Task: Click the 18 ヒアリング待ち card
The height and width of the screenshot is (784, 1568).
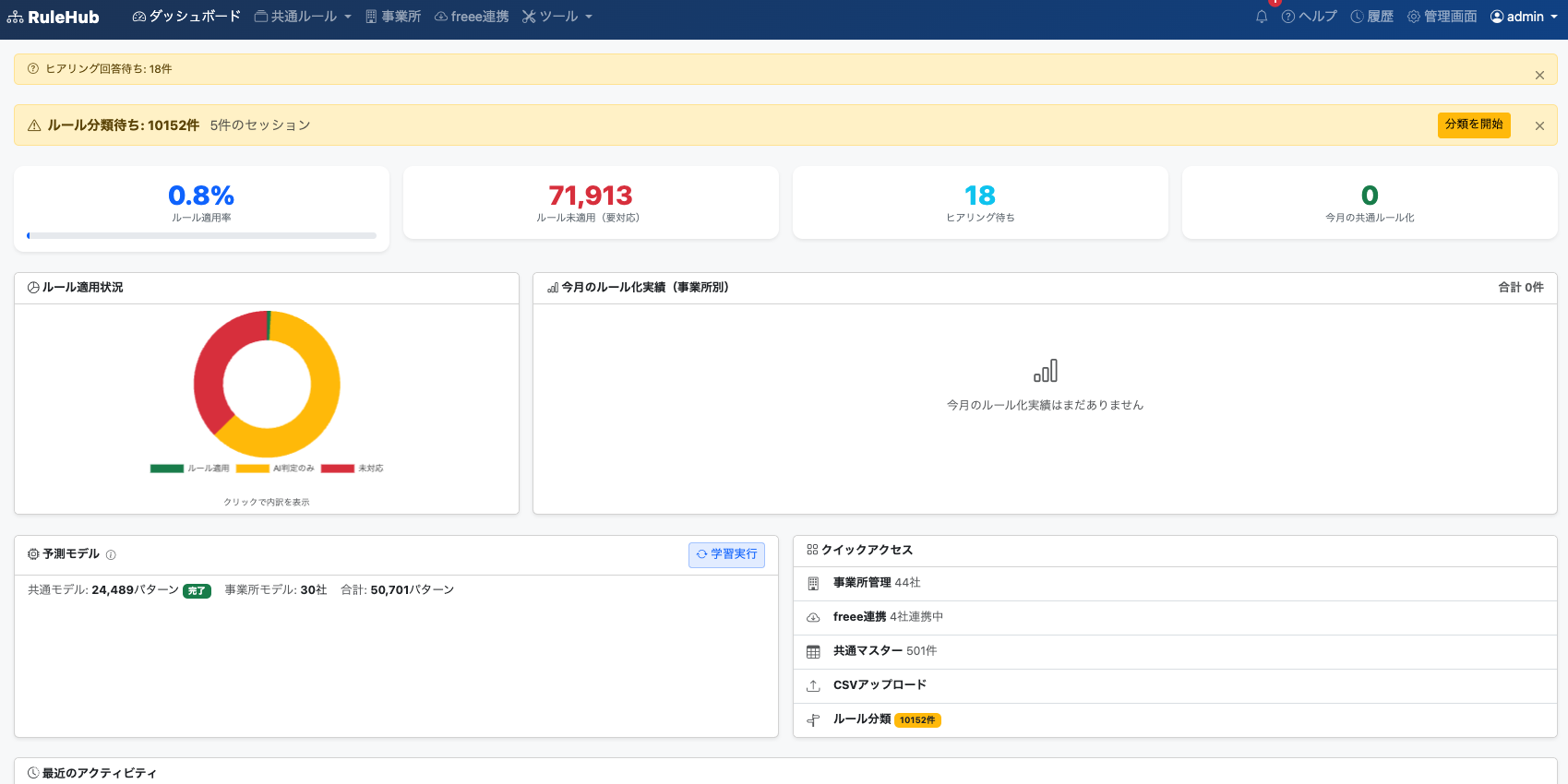Action: click(x=980, y=203)
